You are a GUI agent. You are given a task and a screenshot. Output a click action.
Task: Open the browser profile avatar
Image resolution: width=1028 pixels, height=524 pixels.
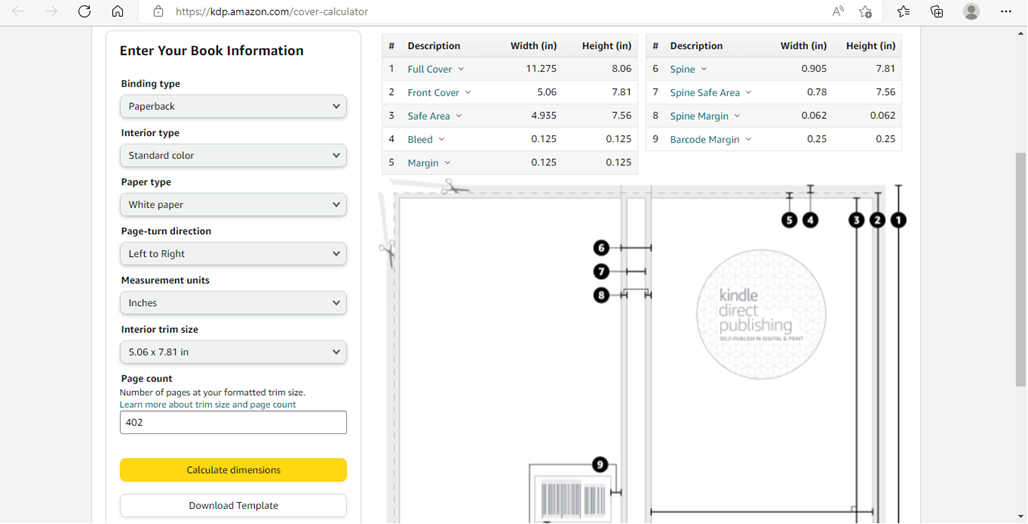[972, 11]
